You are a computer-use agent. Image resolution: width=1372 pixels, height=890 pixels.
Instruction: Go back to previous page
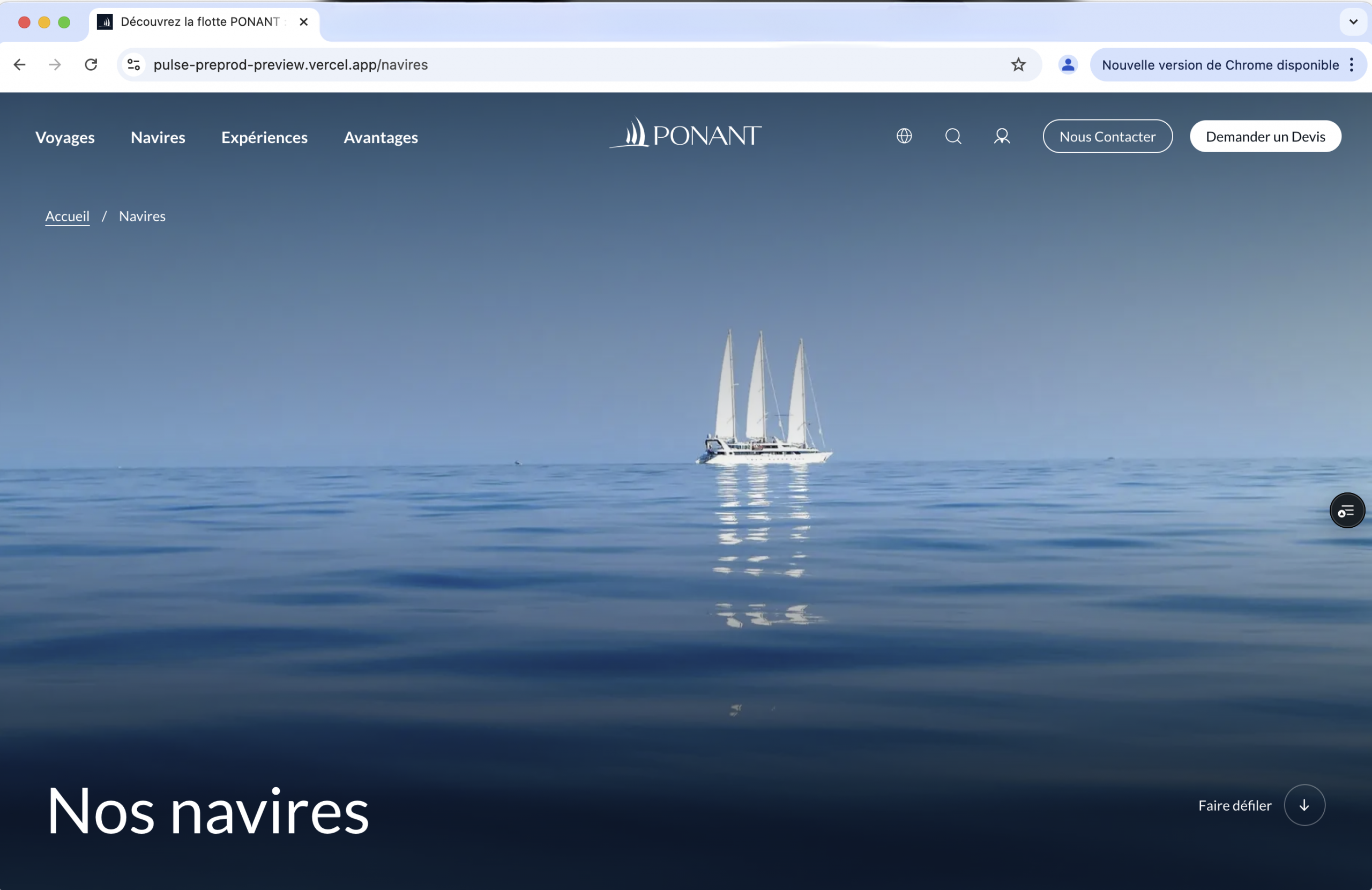point(20,64)
